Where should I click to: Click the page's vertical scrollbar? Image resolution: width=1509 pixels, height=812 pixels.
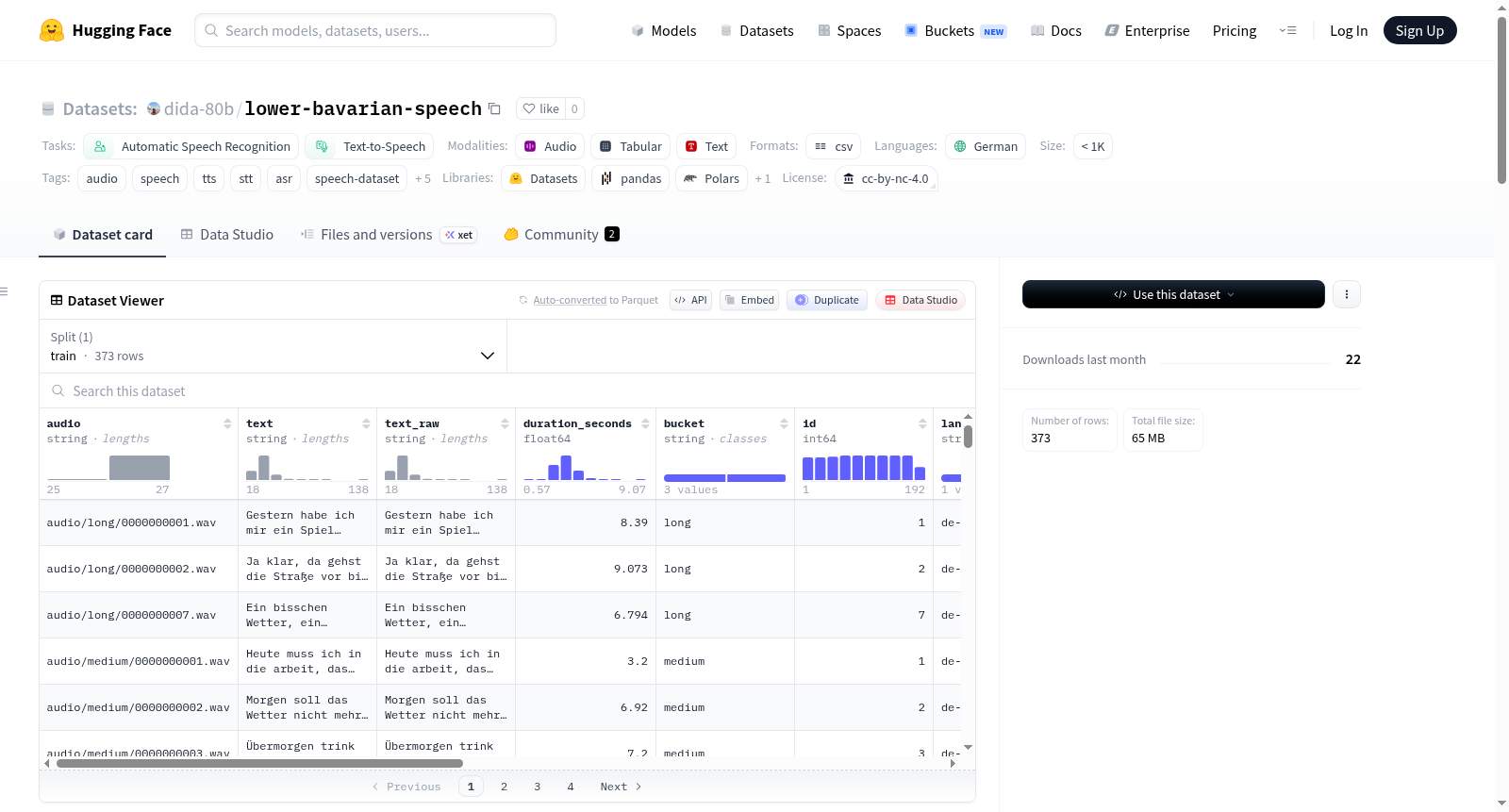pos(1501,100)
